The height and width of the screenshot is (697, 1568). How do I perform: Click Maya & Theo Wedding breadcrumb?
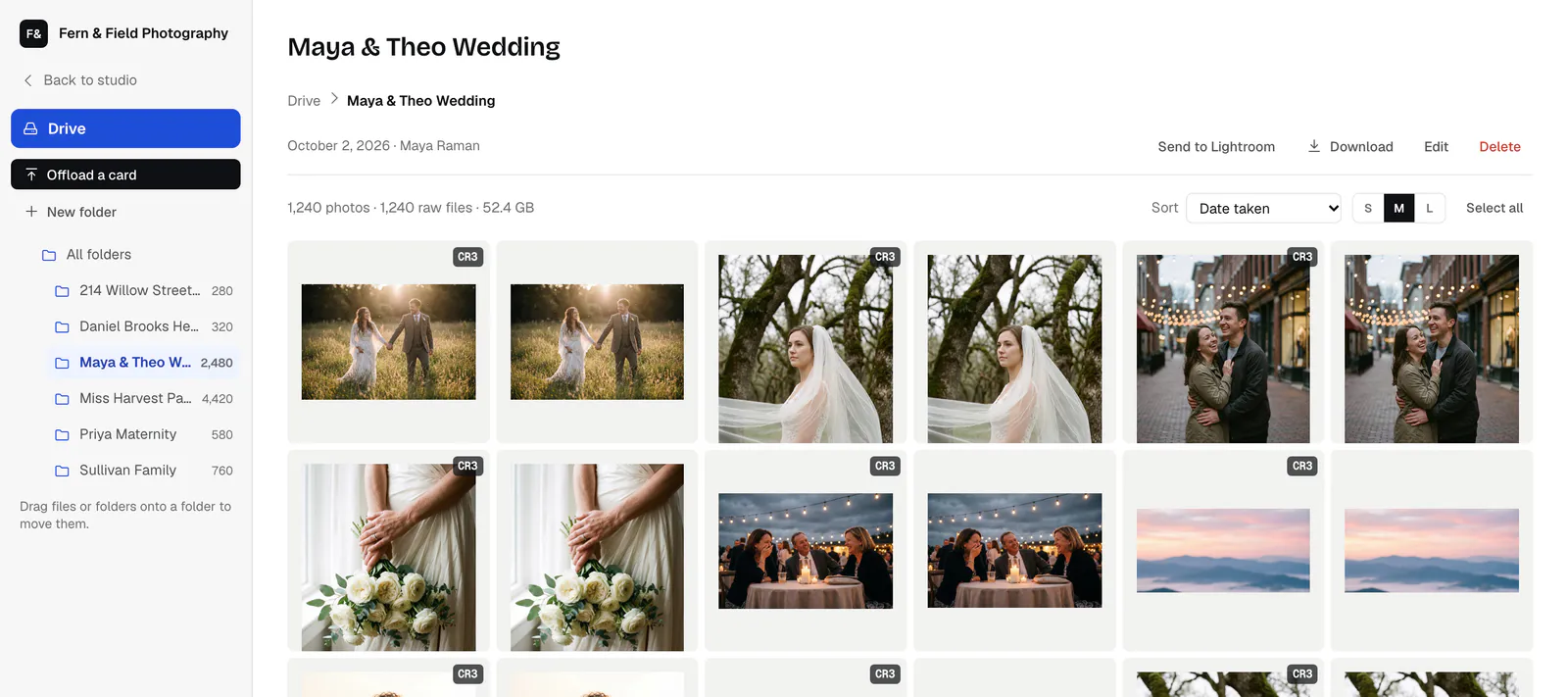(420, 101)
